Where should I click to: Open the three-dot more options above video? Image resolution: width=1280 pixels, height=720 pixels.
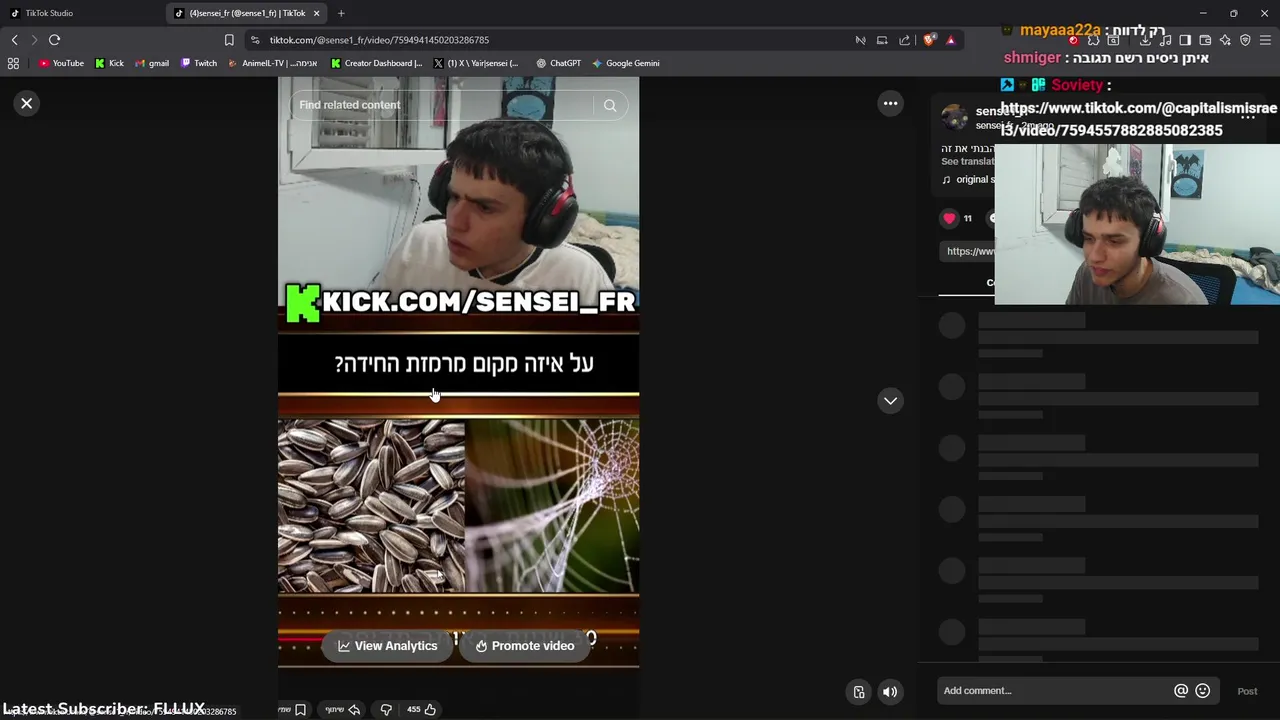pos(890,103)
